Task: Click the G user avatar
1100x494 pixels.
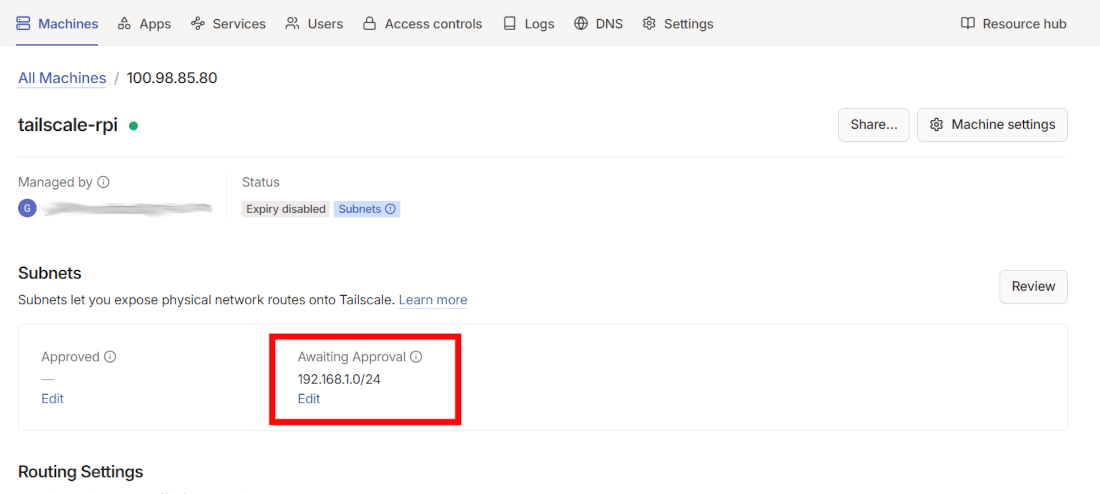Action: 27,208
